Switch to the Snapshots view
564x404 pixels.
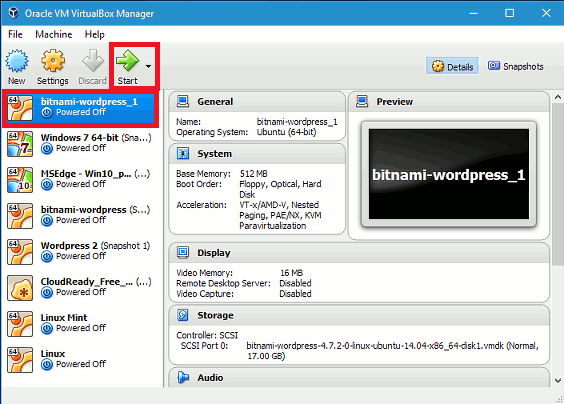[515, 66]
